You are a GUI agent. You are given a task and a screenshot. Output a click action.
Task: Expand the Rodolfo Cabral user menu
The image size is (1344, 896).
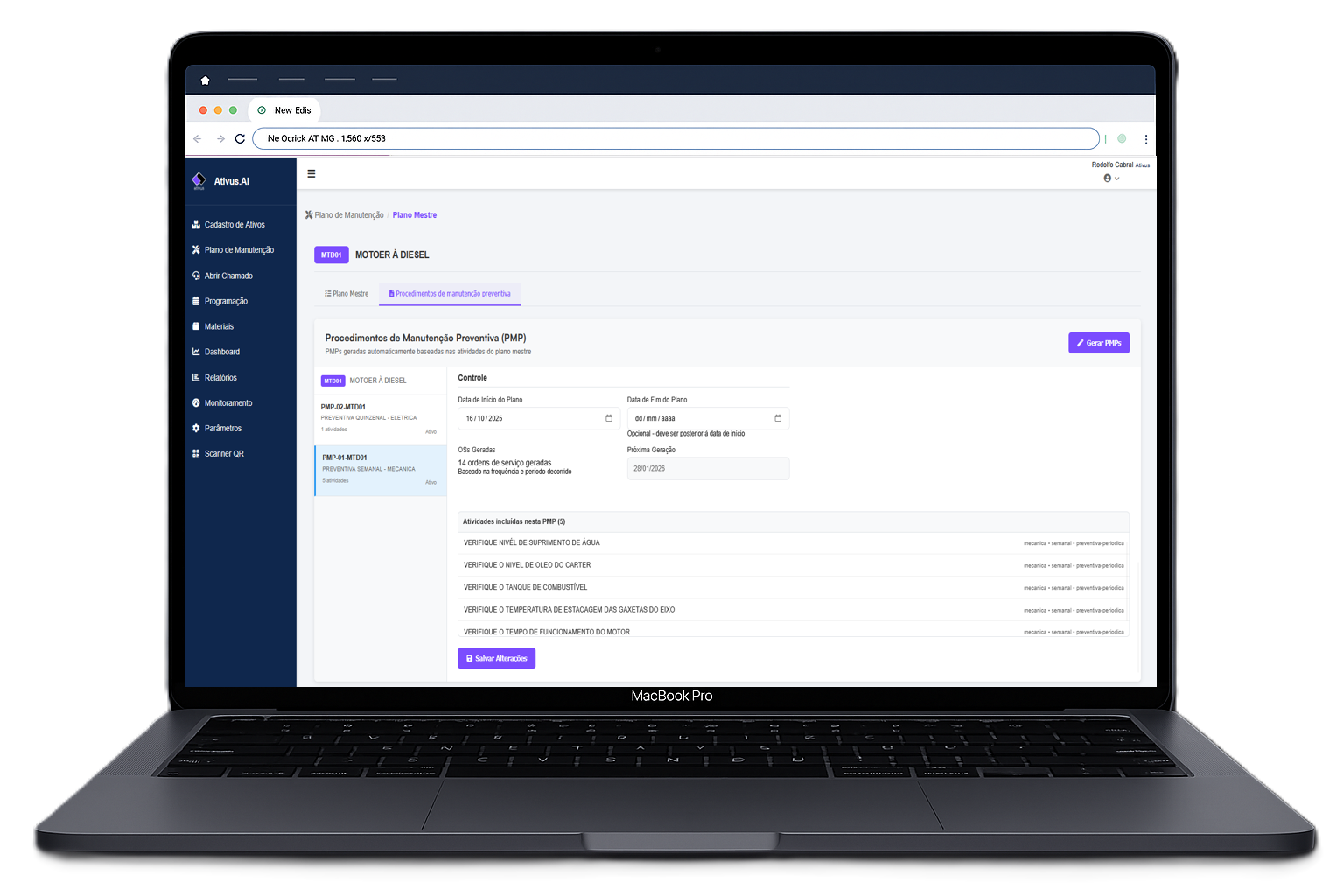[1111, 178]
